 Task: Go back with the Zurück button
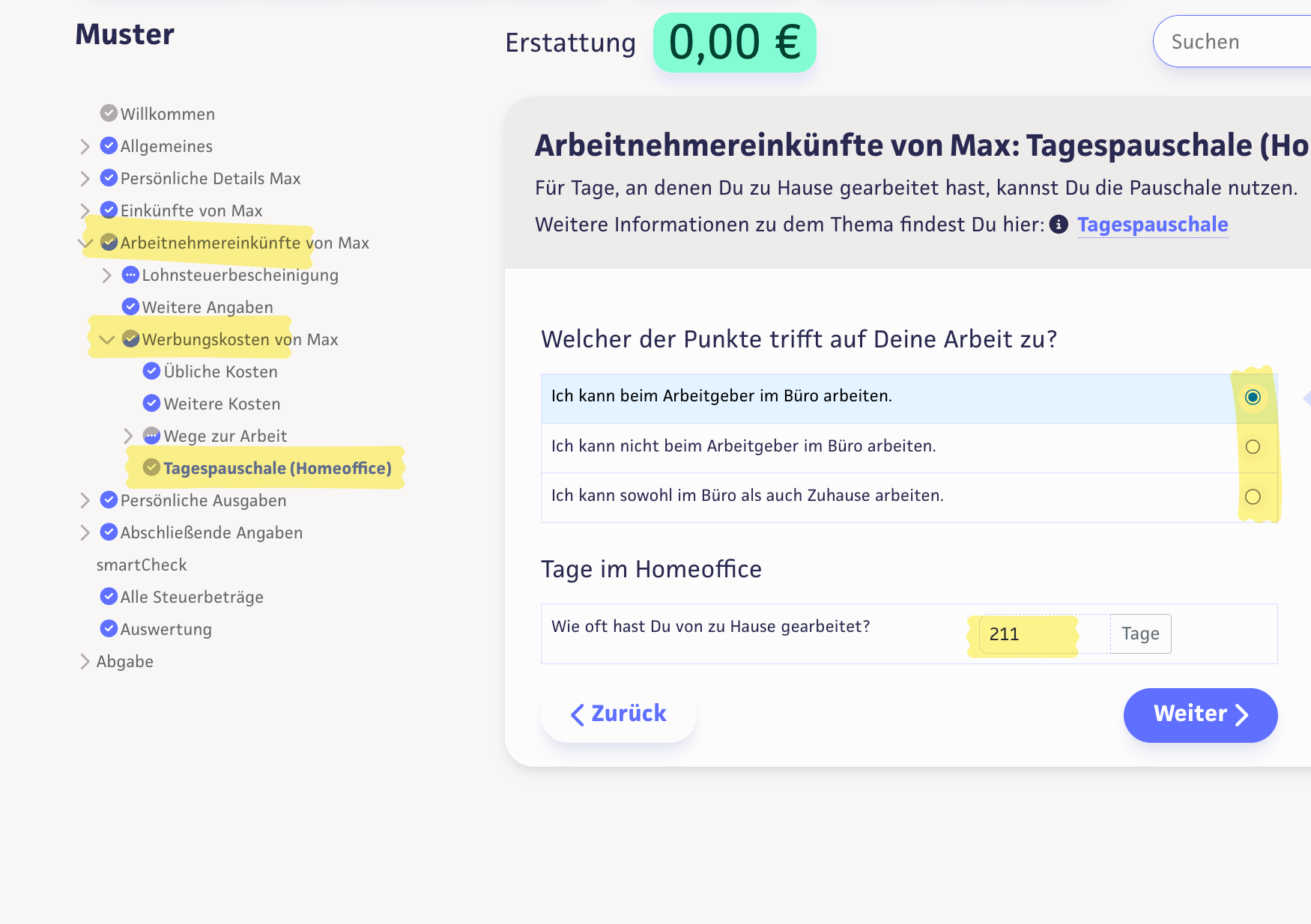(x=619, y=714)
